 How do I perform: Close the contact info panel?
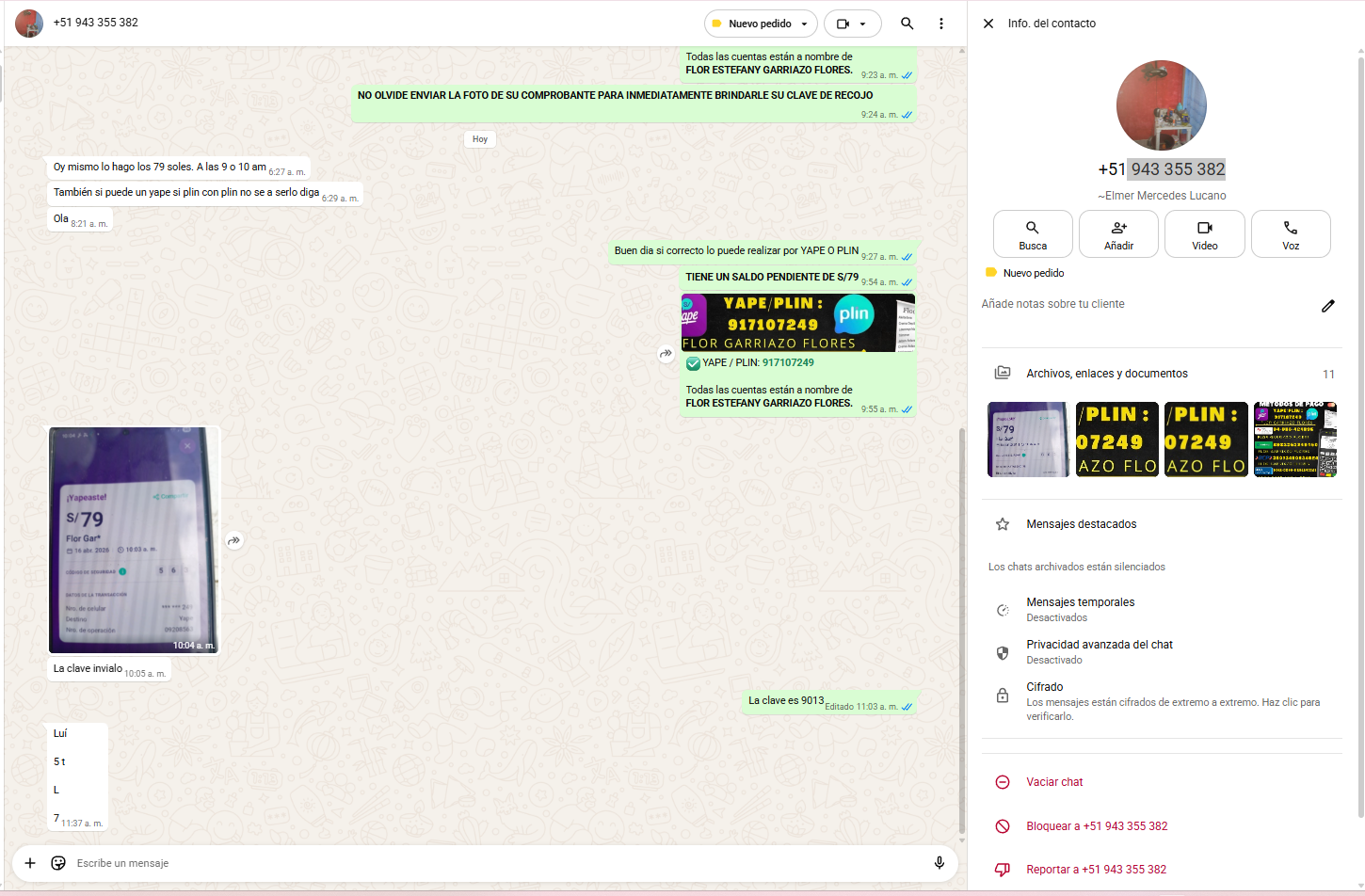coord(988,24)
